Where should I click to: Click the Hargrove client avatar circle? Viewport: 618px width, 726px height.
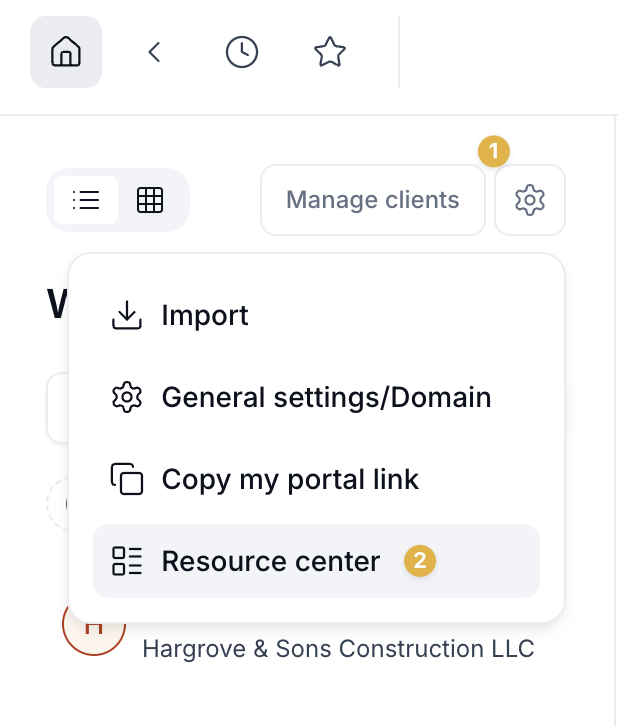click(x=94, y=632)
